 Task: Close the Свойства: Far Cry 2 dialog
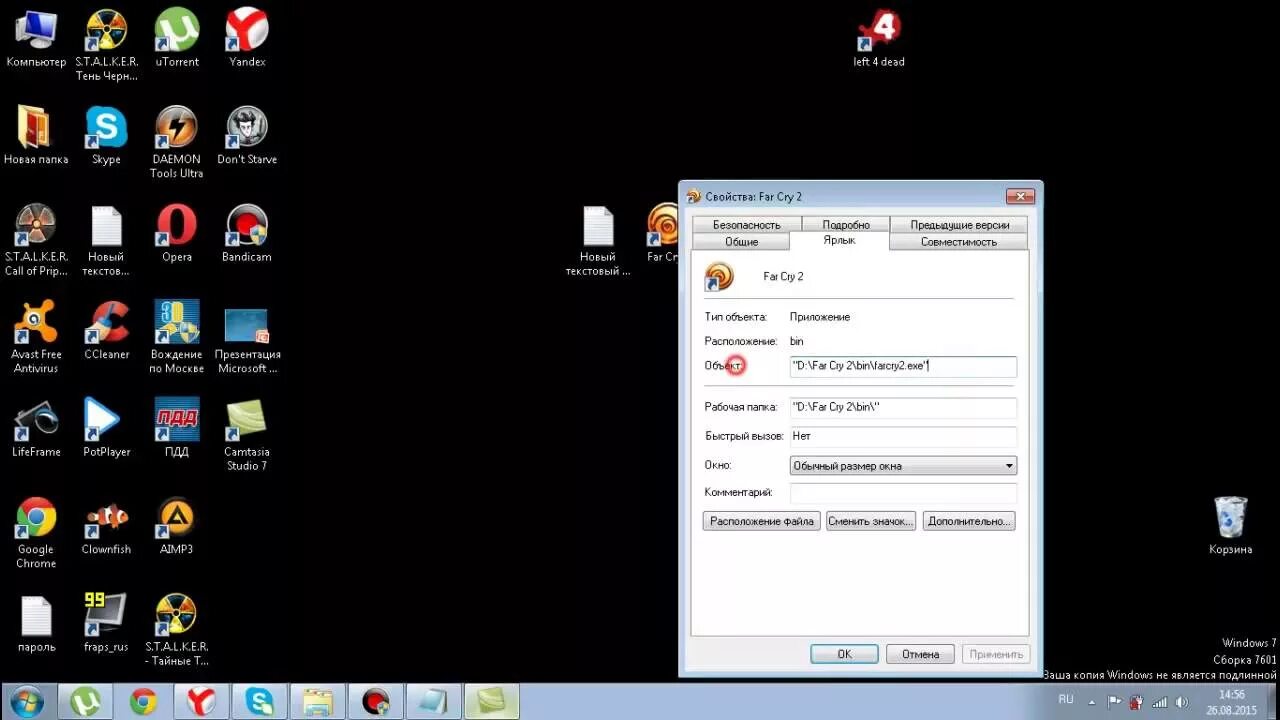point(1019,196)
